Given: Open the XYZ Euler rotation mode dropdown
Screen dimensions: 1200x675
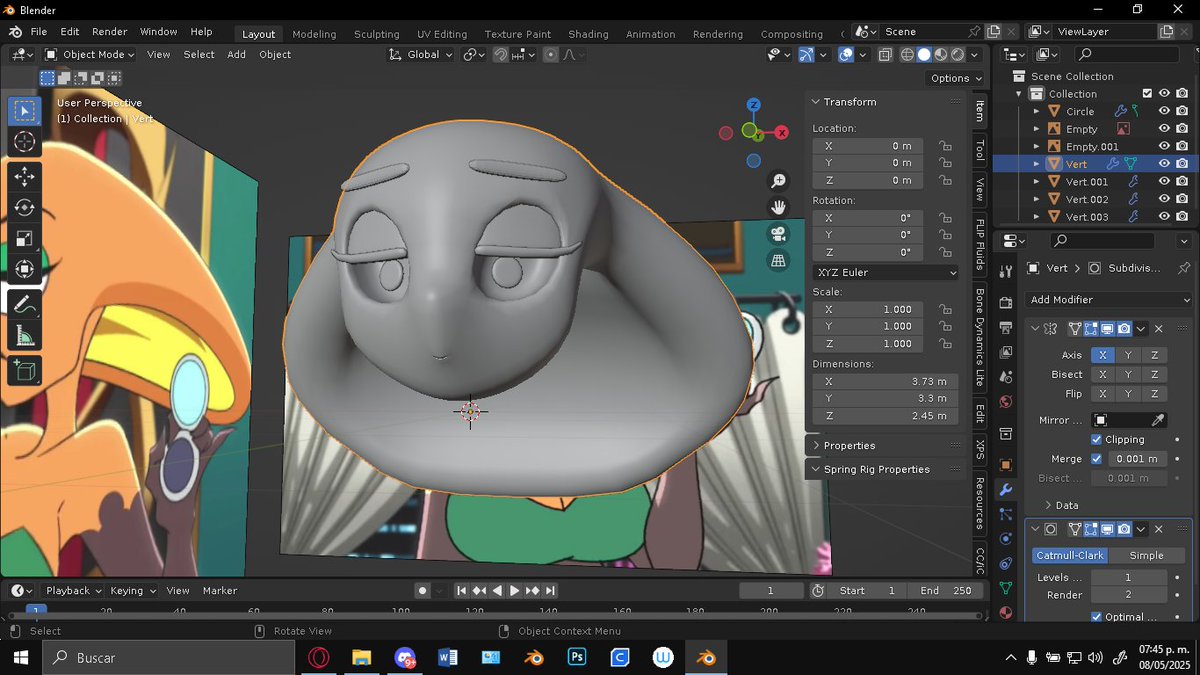Looking at the screenshot, I should click(x=885, y=272).
